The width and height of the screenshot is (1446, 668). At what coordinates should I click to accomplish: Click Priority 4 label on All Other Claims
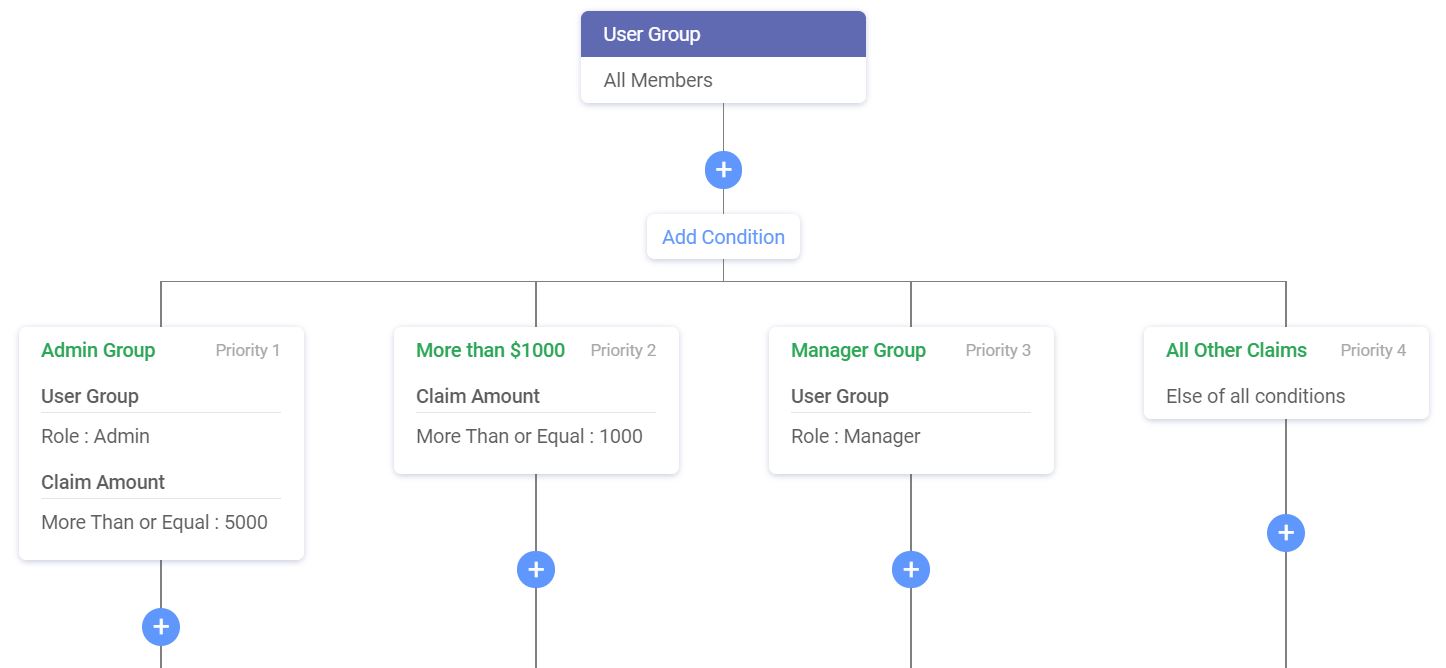click(1373, 350)
